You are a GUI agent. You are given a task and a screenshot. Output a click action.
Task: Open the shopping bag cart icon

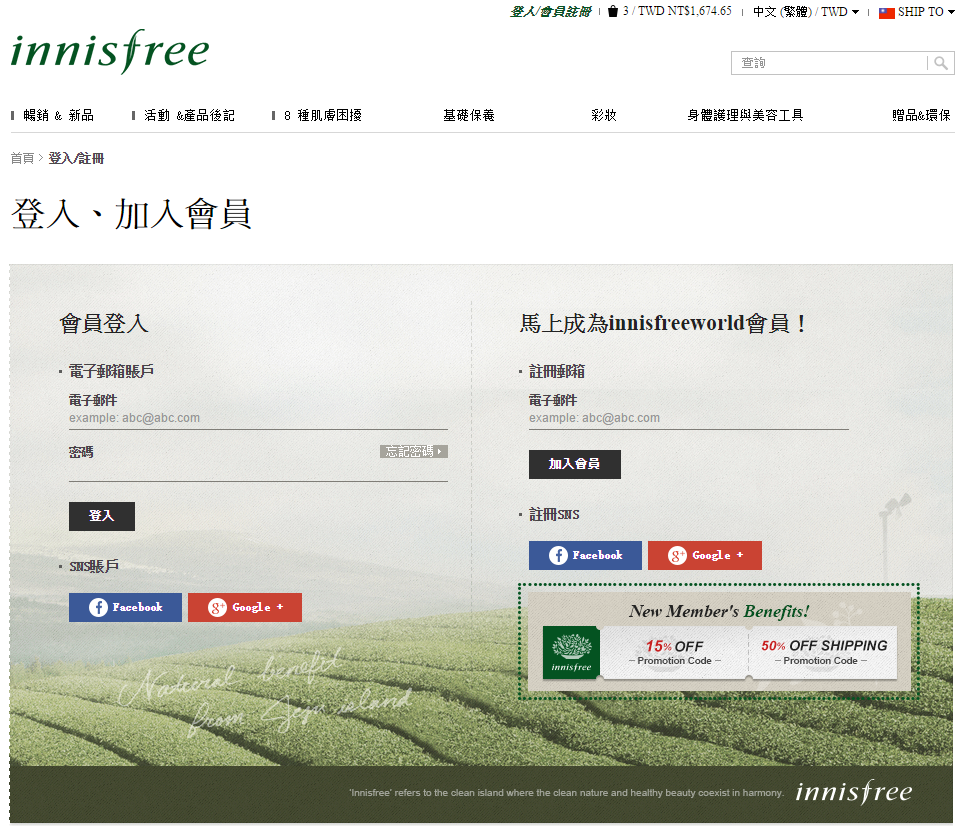[x=612, y=11]
